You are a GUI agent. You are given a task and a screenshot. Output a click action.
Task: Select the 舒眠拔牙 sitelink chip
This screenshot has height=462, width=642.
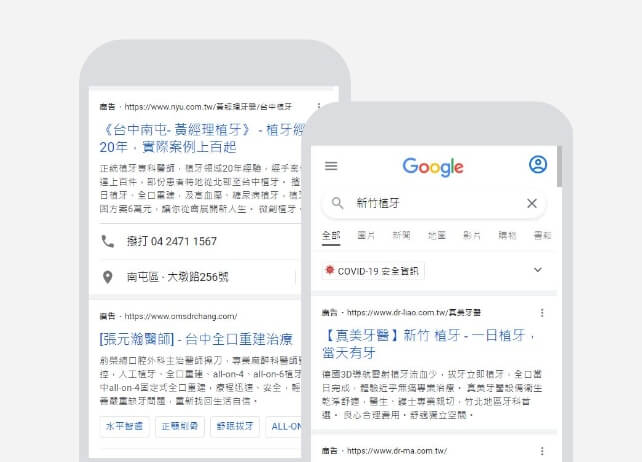[x=235, y=426]
